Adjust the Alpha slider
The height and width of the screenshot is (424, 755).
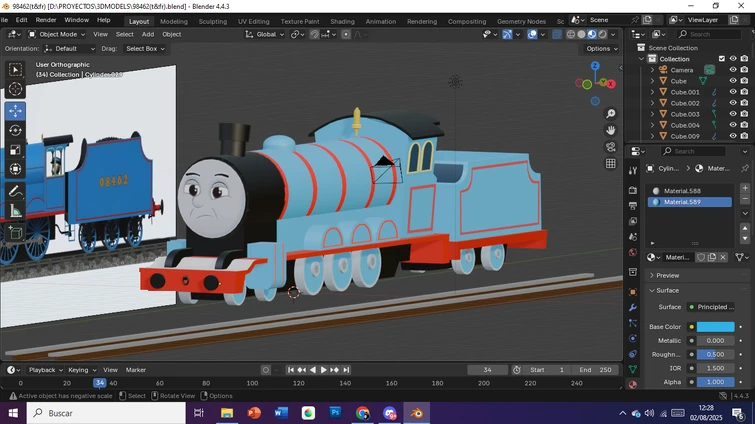716,382
